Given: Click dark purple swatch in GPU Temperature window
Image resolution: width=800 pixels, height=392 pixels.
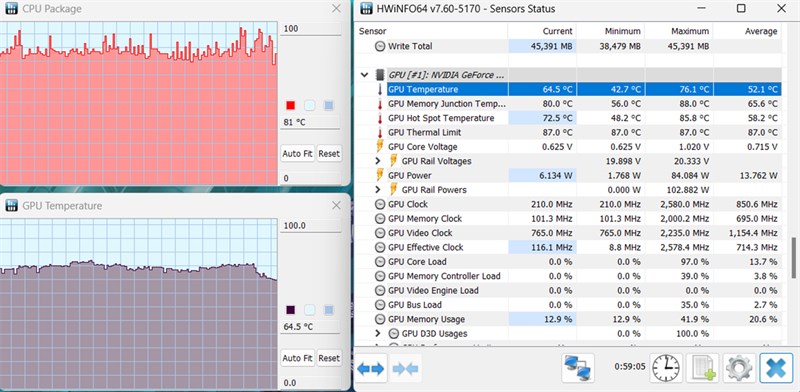Looking at the screenshot, I should point(291,310).
